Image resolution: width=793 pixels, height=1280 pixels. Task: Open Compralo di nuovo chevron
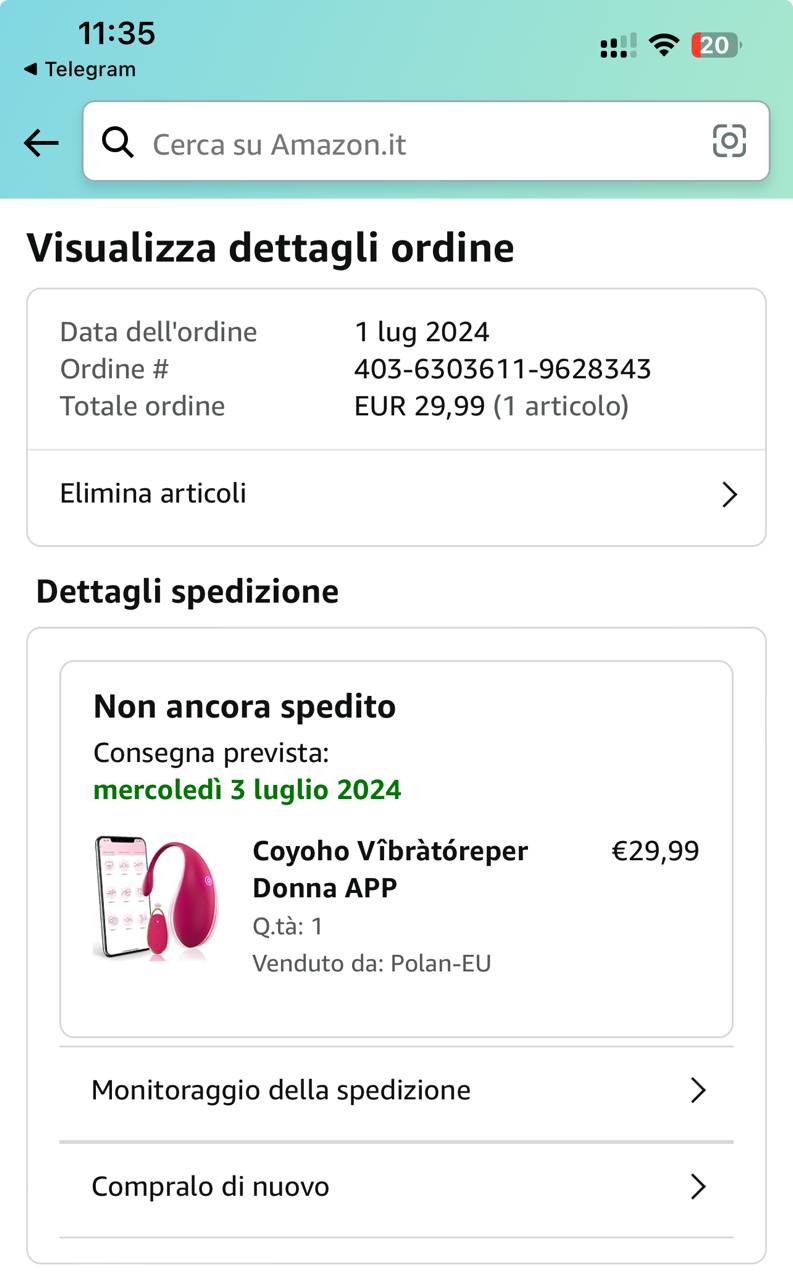(x=698, y=1187)
